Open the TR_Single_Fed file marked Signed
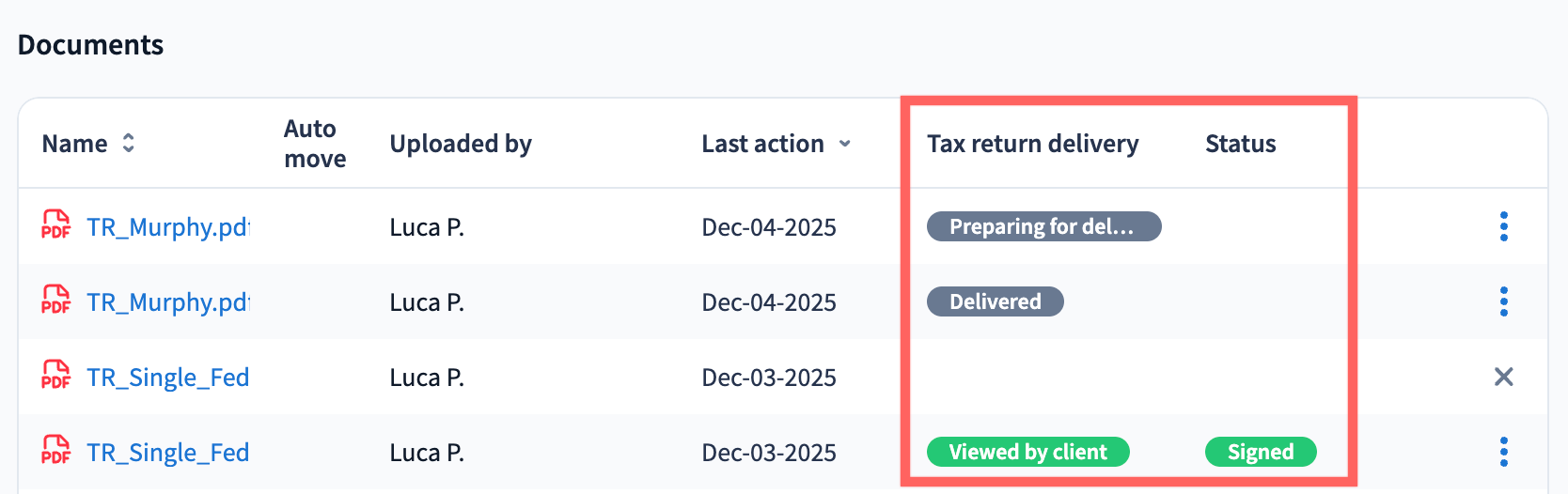This screenshot has height=494, width=1568. 167,453
